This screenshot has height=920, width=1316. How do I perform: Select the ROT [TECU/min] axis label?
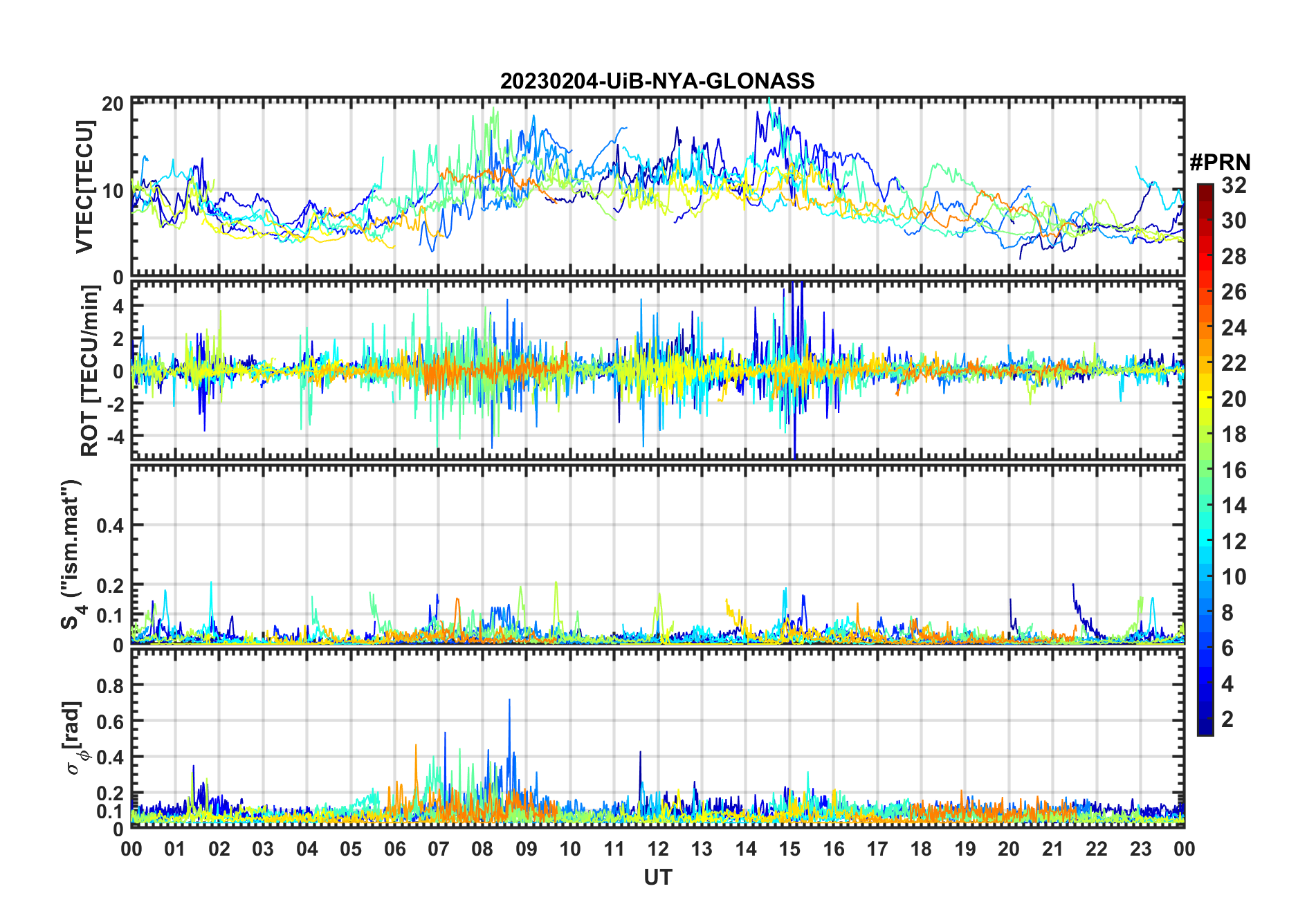click(x=90, y=371)
